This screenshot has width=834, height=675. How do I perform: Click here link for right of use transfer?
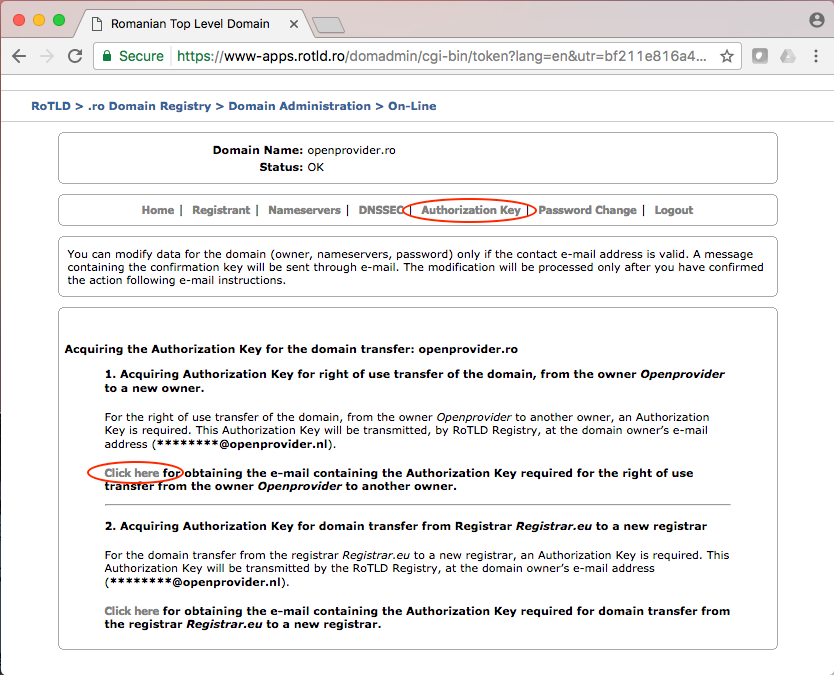point(132,473)
